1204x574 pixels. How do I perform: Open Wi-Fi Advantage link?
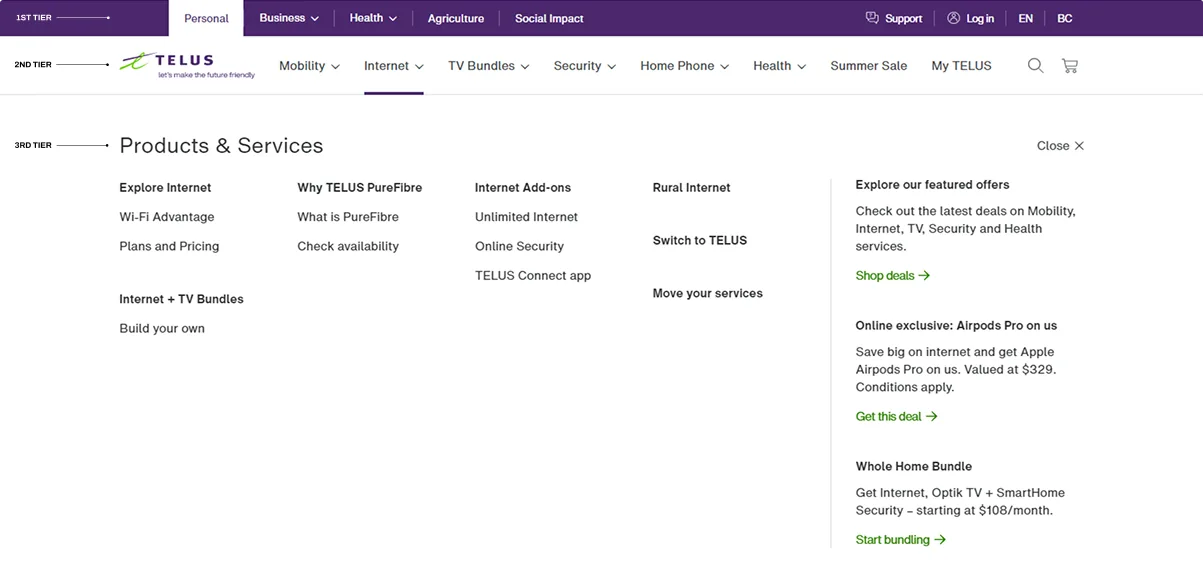click(167, 217)
